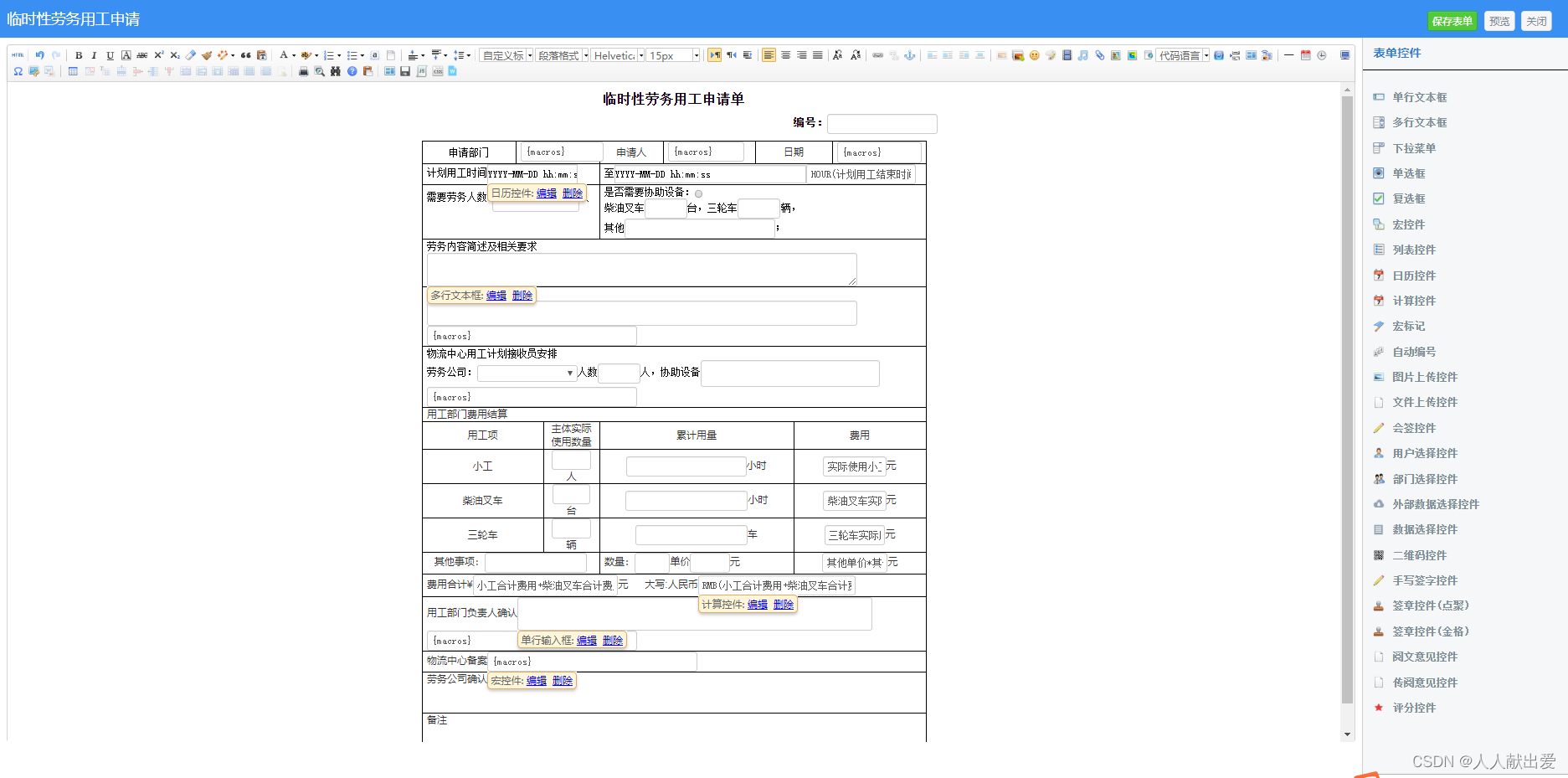Click the 劳务内容简述 textarea
Viewport: 1568px width, 778px height.
point(642,270)
